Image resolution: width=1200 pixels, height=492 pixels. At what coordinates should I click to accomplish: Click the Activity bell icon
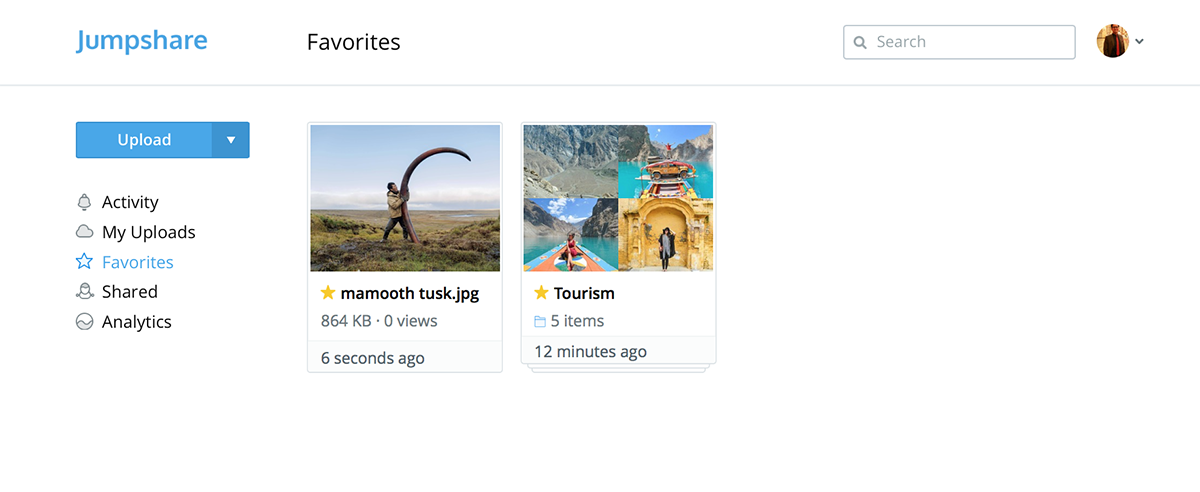(x=85, y=202)
